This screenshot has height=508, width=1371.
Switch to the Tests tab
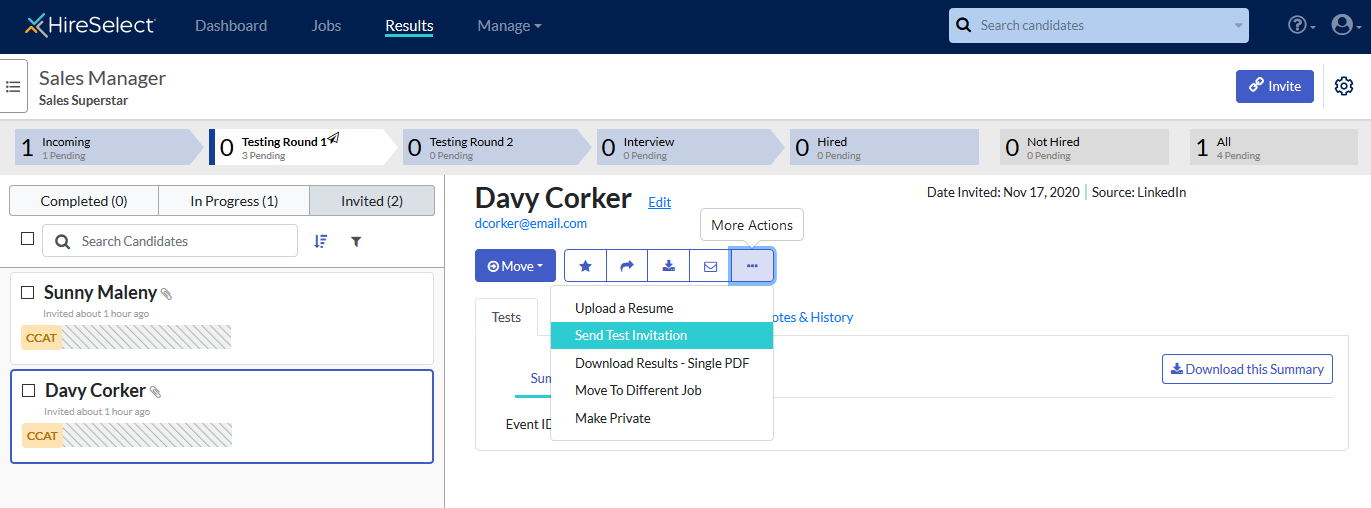coord(507,317)
